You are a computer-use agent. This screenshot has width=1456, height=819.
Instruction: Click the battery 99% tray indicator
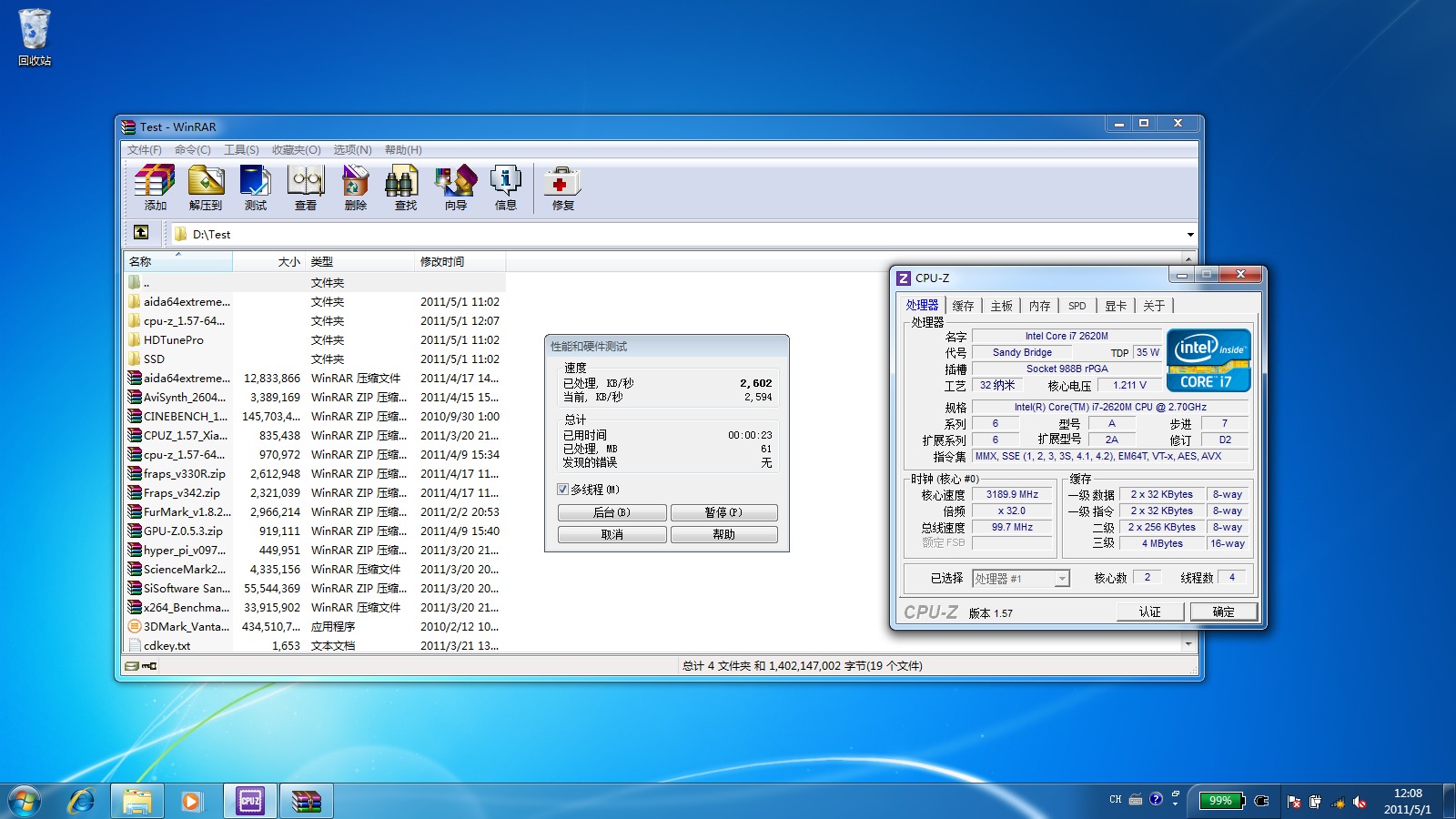click(1222, 801)
